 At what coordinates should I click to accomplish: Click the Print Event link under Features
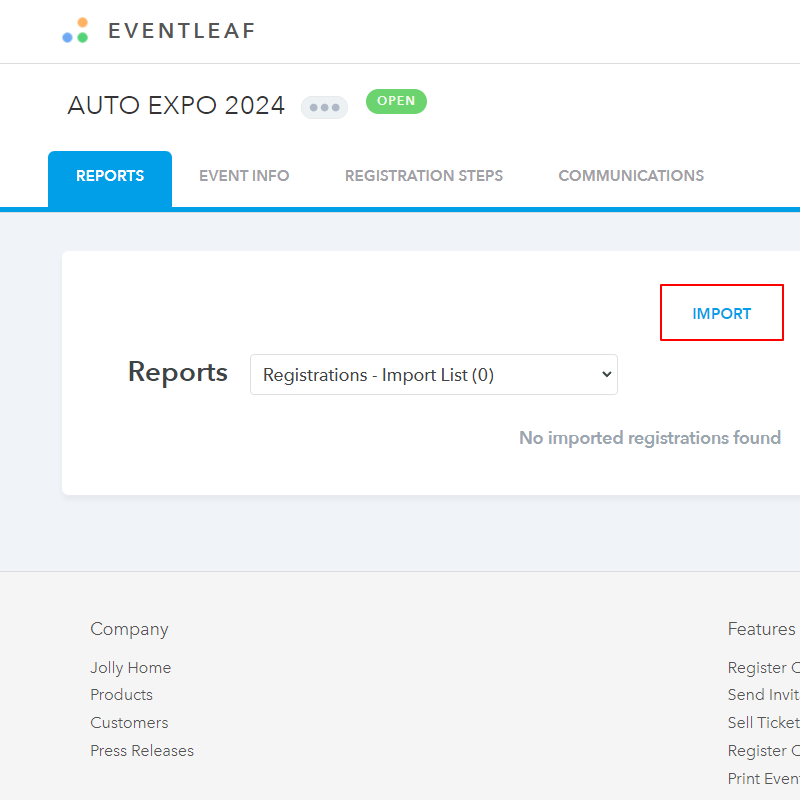[x=764, y=779]
